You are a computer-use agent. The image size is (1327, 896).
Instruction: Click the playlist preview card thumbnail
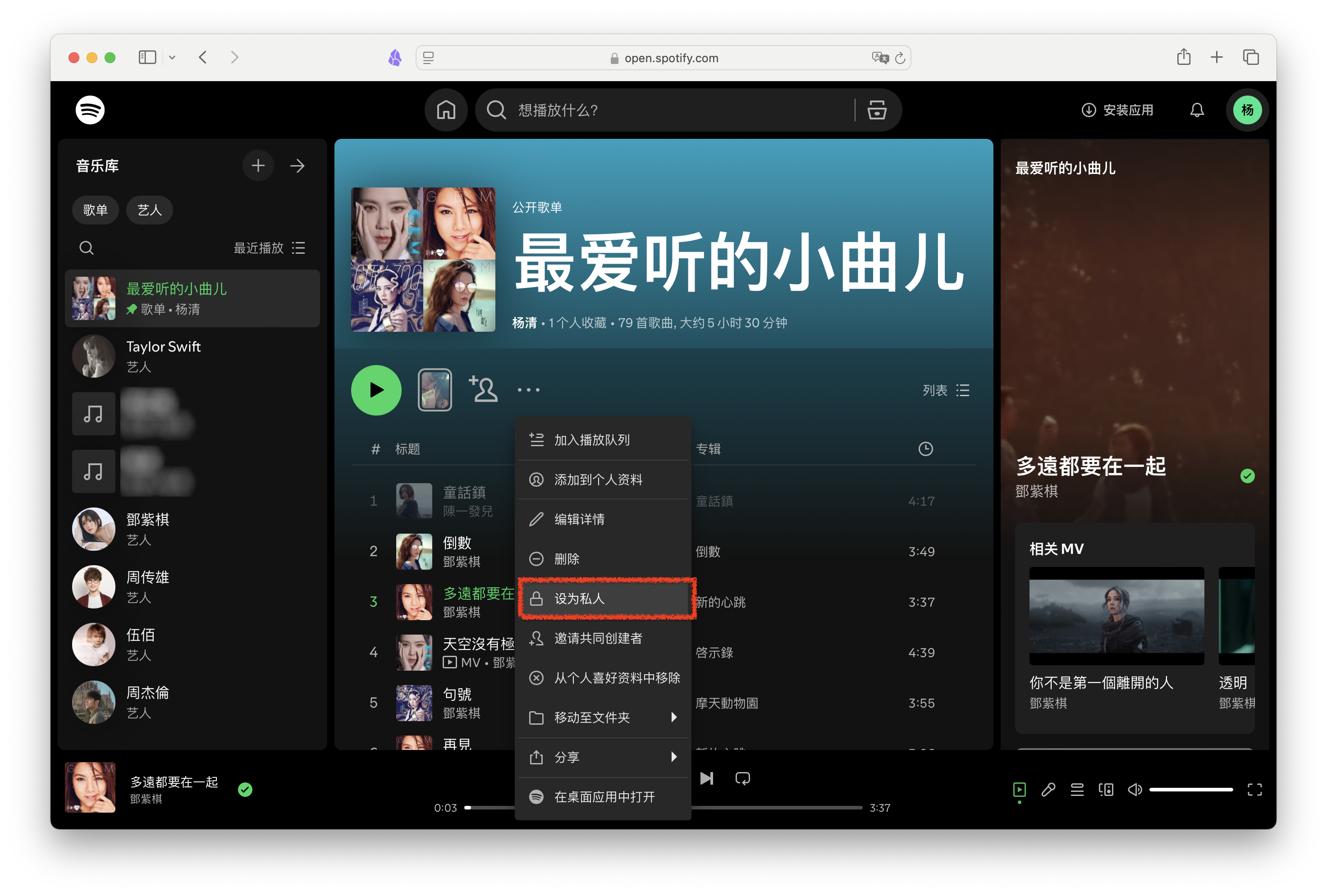point(435,390)
